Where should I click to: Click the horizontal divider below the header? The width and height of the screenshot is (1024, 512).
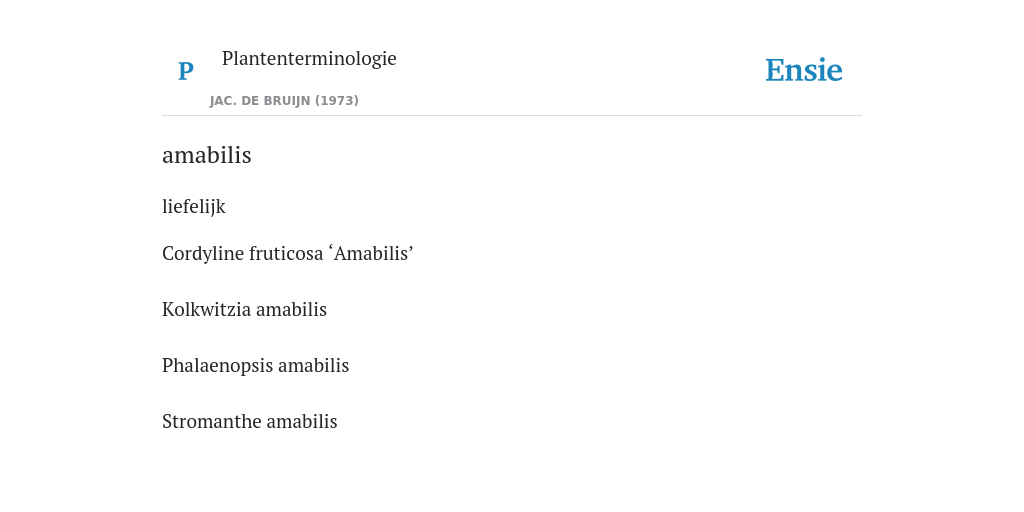pyautogui.click(x=512, y=116)
